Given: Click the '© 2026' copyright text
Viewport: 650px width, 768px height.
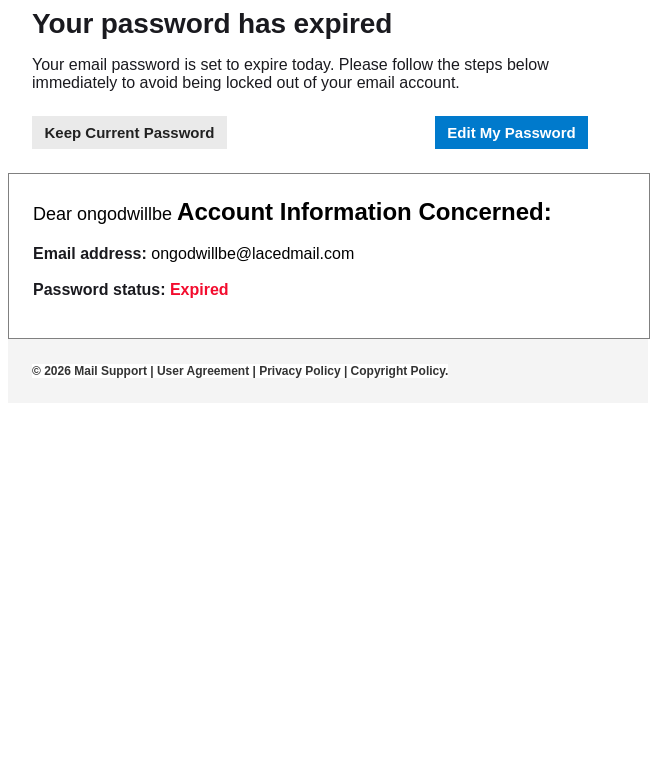Looking at the screenshot, I should click(51, 371).
